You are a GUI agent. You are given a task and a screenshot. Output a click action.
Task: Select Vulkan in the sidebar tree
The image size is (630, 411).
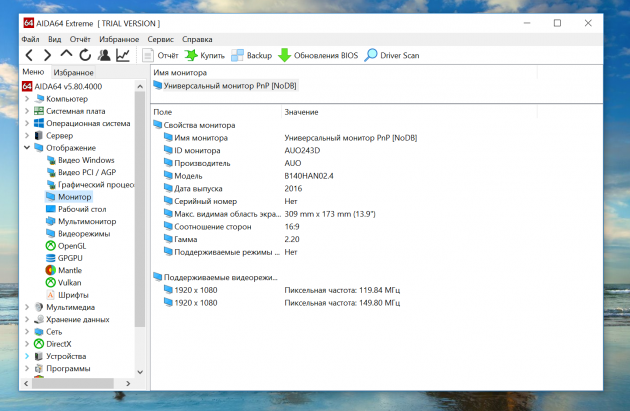[x=69, y=282]
